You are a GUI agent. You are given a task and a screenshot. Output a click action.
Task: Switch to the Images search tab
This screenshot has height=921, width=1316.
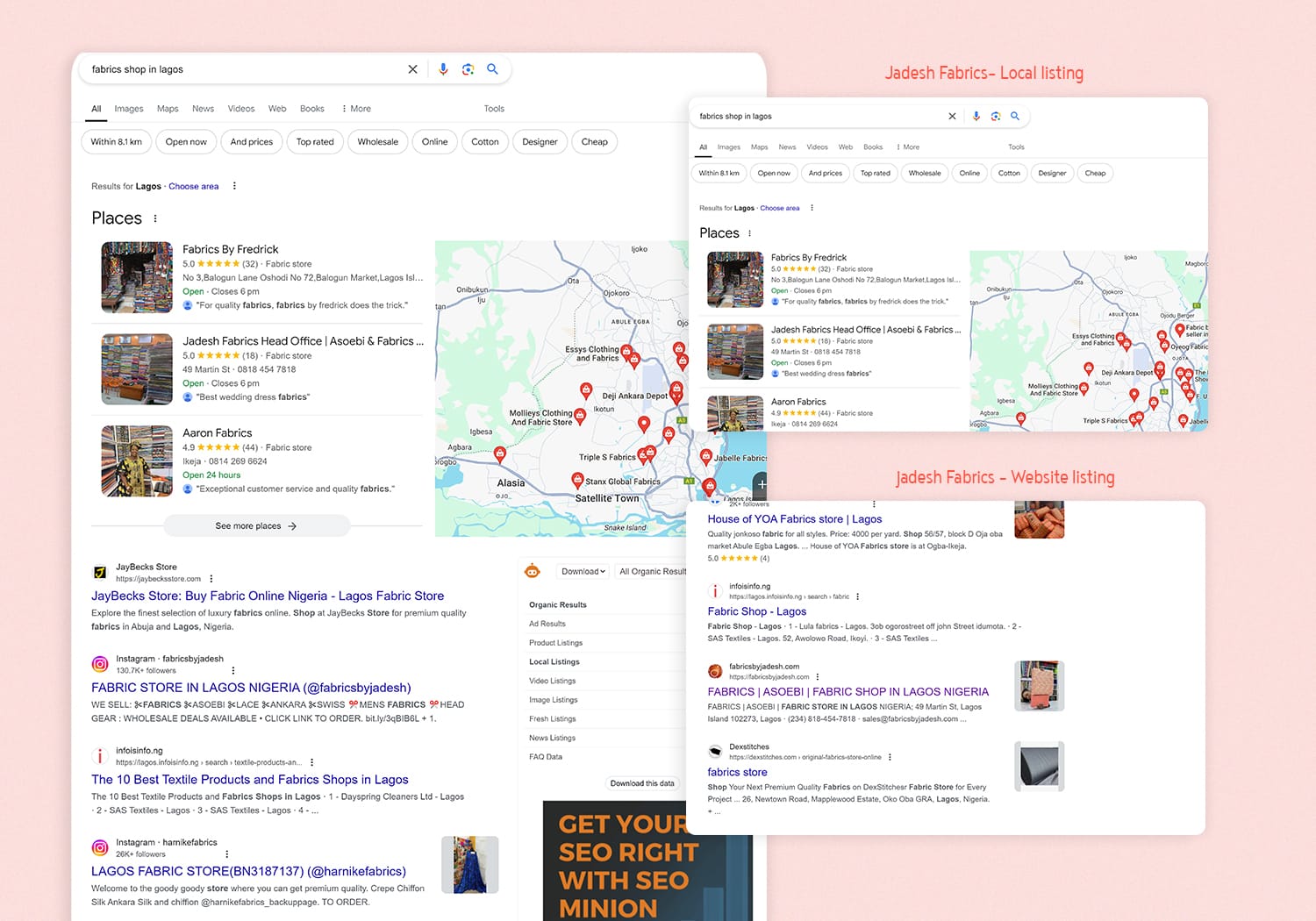pos(129,109)
